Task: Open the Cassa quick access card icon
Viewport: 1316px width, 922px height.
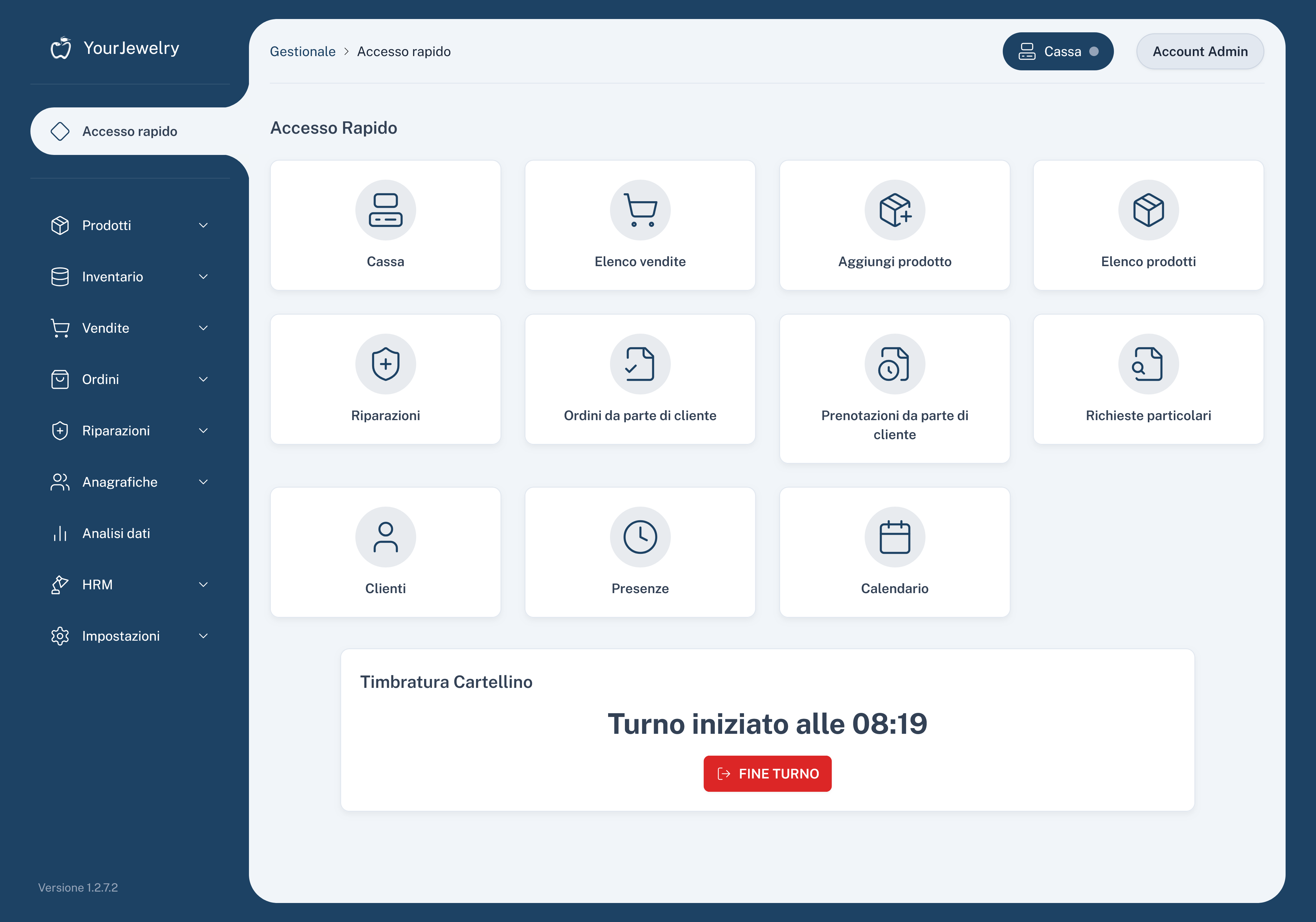Action: (385, 210)
